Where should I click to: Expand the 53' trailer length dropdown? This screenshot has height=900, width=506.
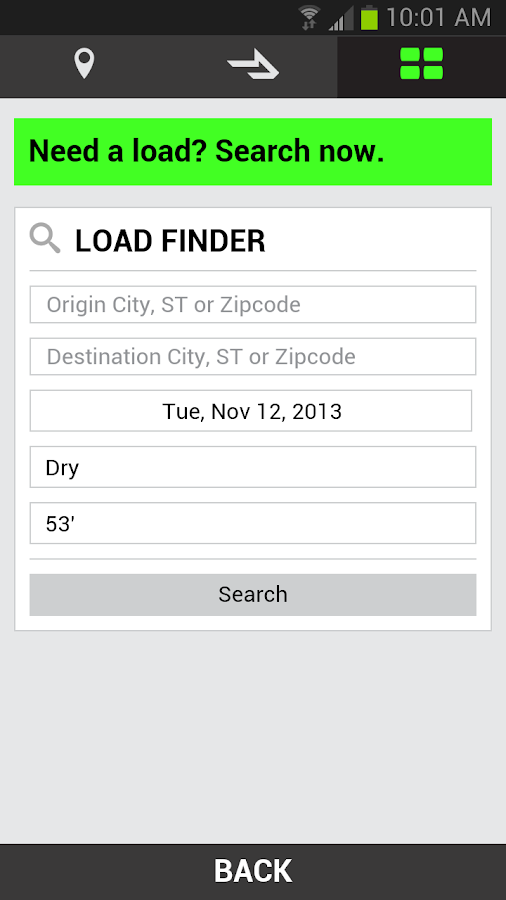pyautogui.click(x=253, y=523)
